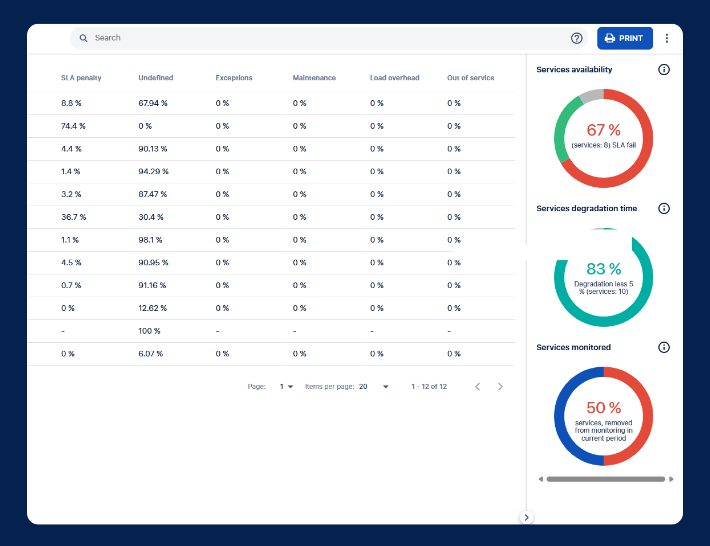Select the 67.94 % Undefined cell
Viewport: 710px width, 546px height.
(x=153, y=103)
